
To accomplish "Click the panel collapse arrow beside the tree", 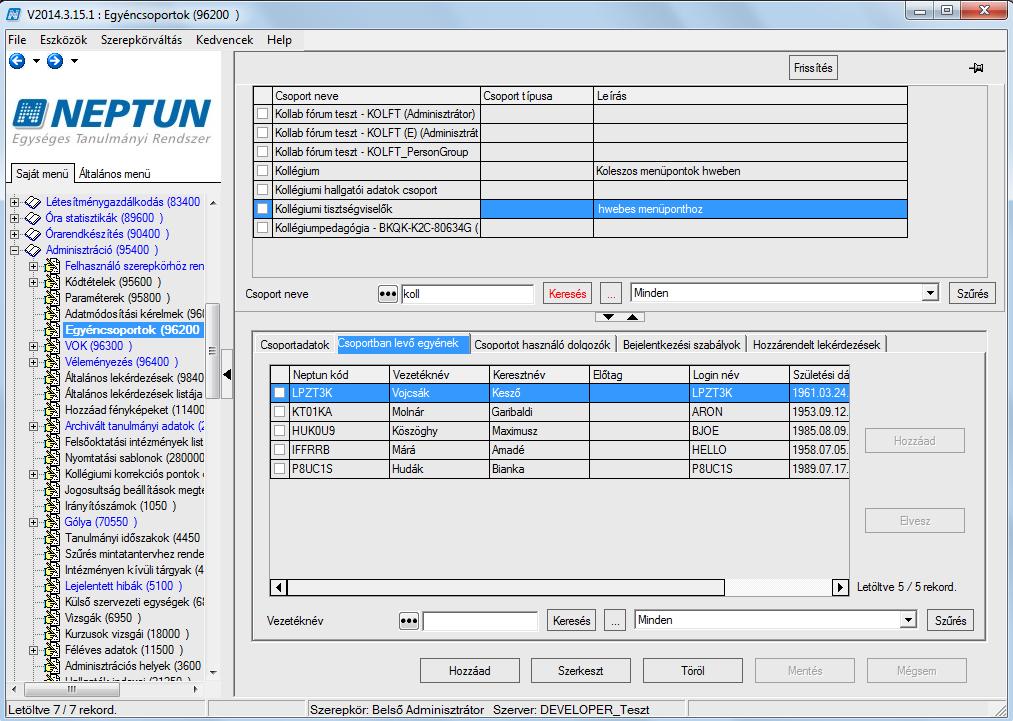I will [227, 374].
